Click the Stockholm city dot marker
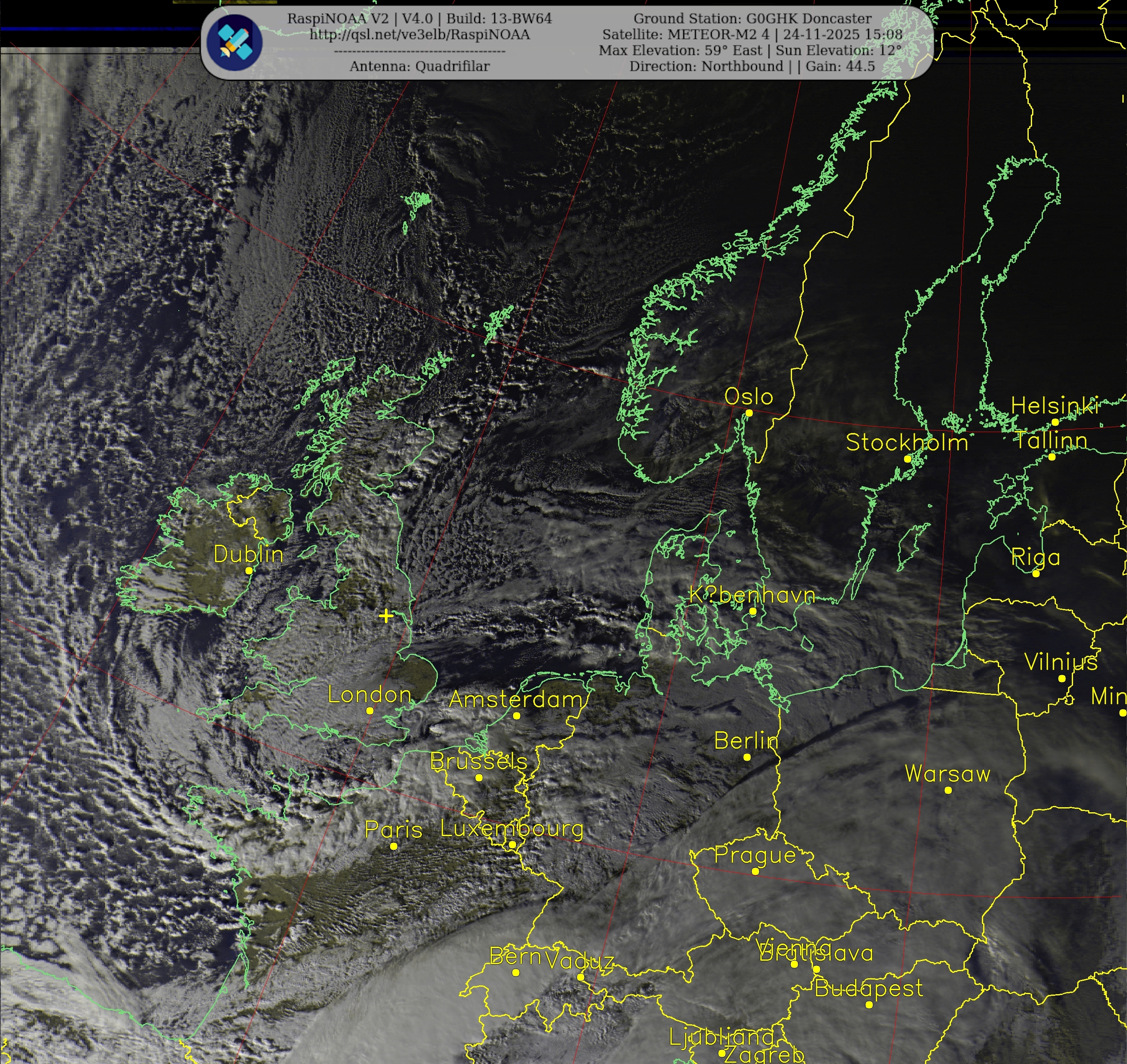This screenshot has width=1127, height=1064. pos(907,459)
